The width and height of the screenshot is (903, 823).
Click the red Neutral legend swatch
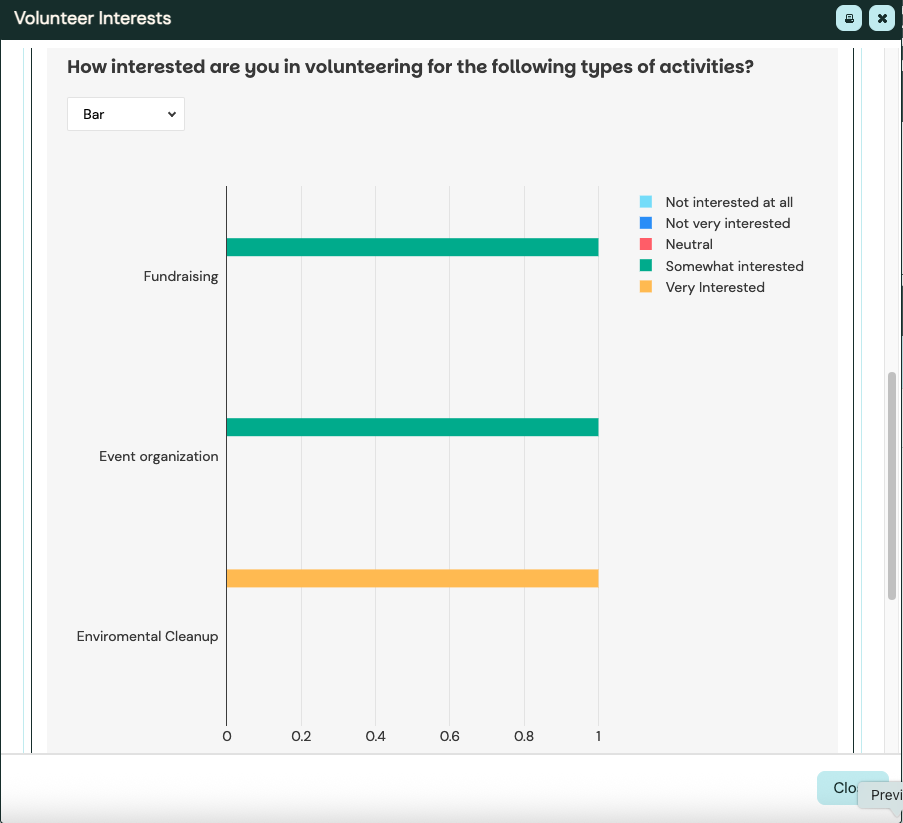coord(645,244)
